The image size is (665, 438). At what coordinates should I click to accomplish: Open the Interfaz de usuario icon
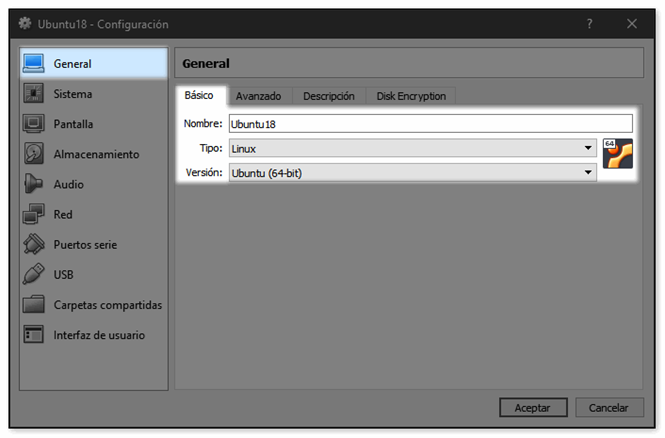pos(34,335)
